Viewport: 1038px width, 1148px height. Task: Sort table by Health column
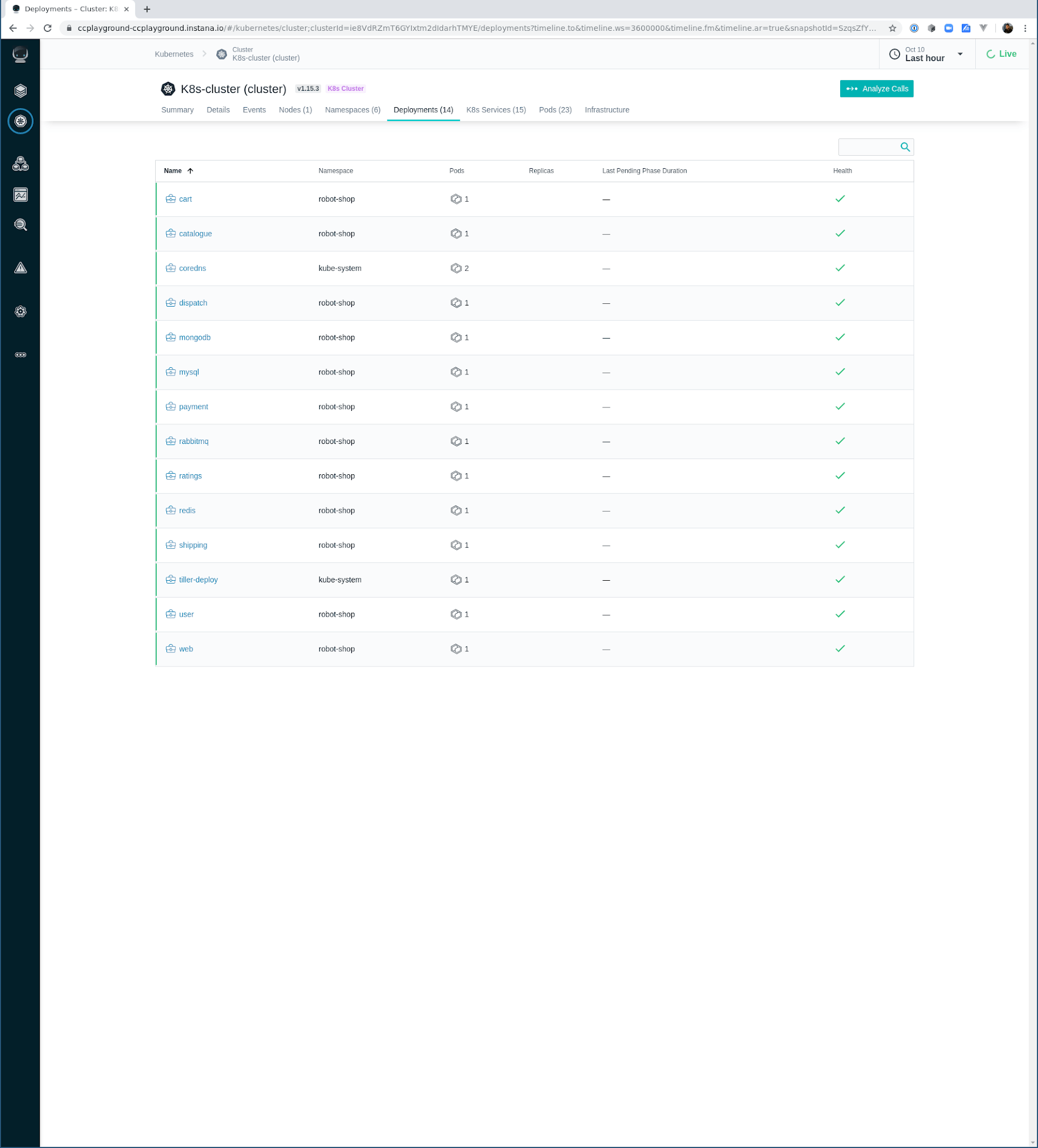coord(842,171)
